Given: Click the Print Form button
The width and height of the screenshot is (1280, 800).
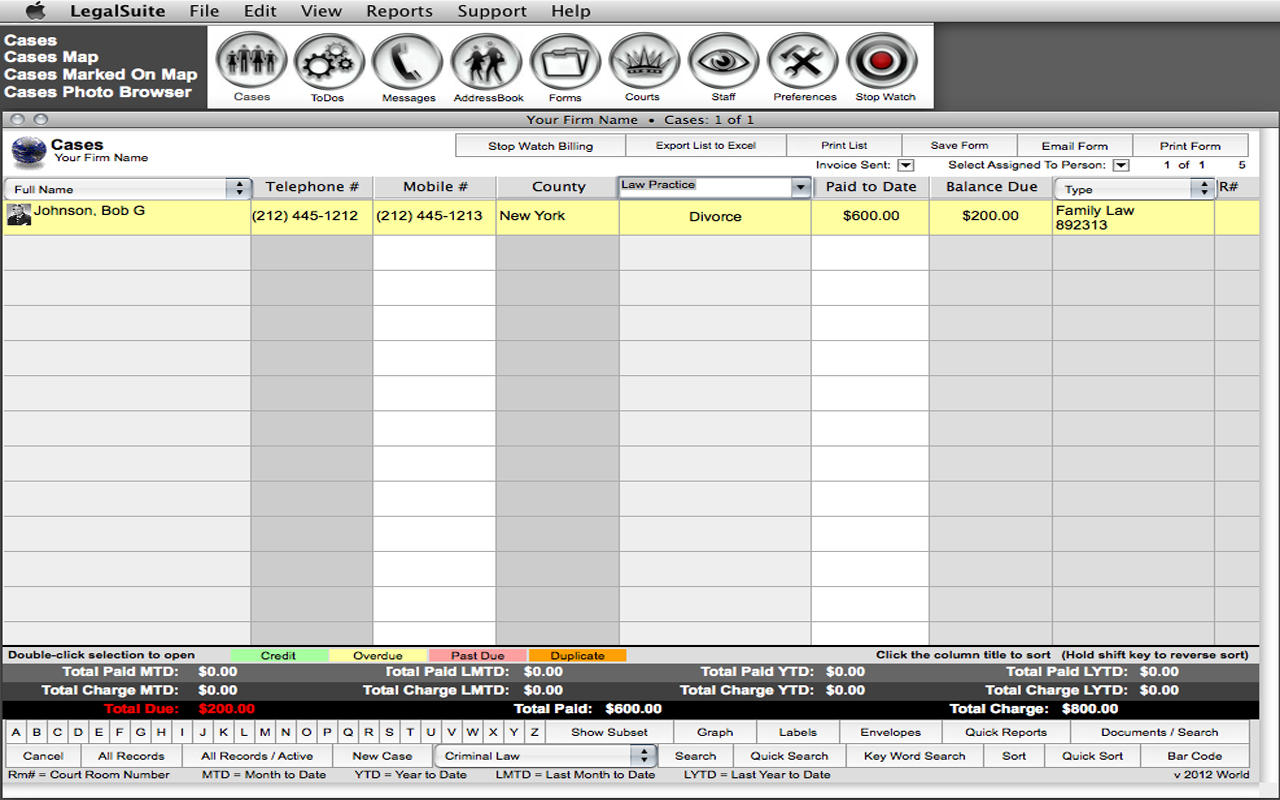Looking at the screenshot, I should (x=1190, y=146).
